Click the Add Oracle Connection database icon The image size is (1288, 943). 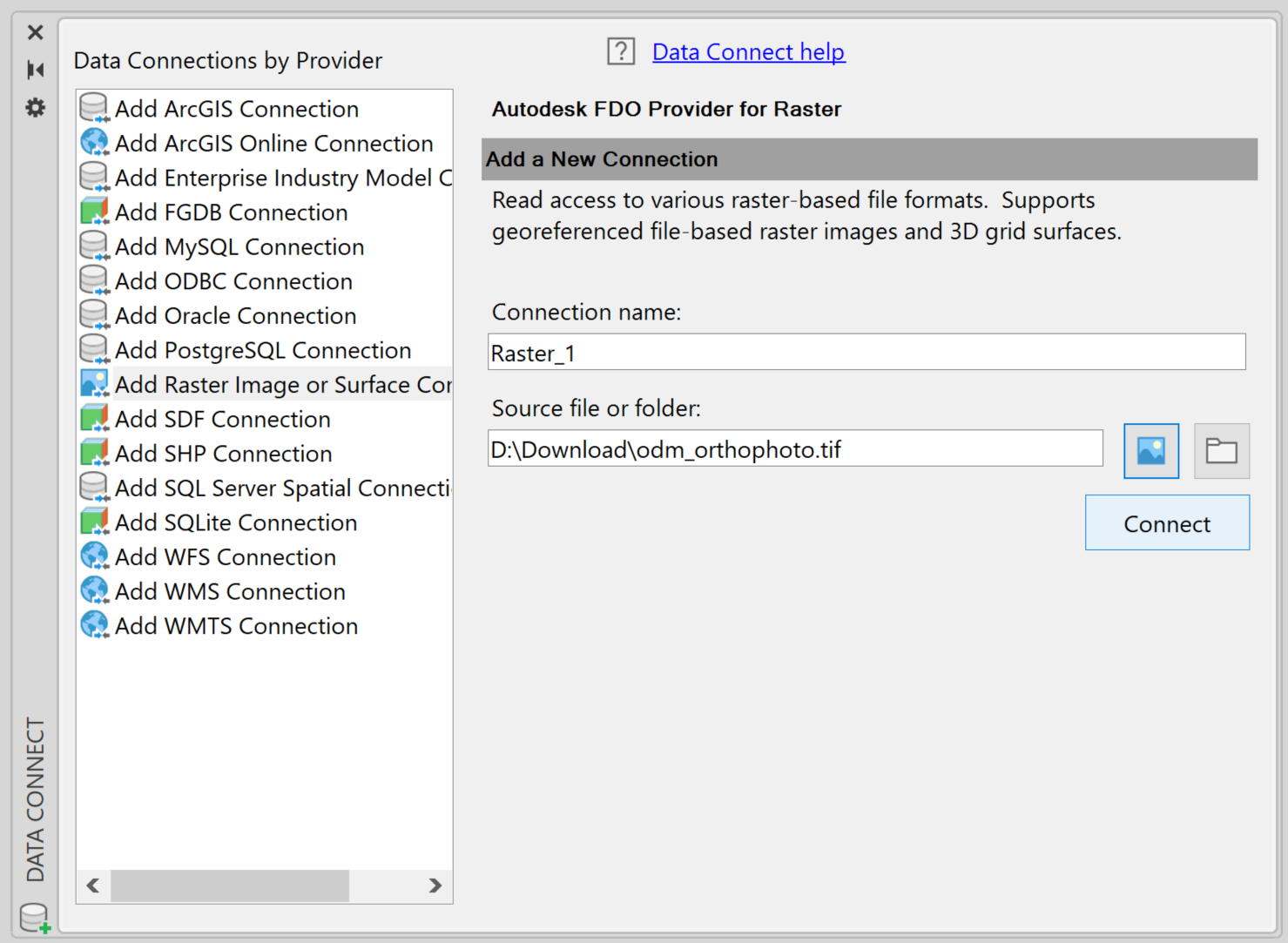[x=94, y=314]
